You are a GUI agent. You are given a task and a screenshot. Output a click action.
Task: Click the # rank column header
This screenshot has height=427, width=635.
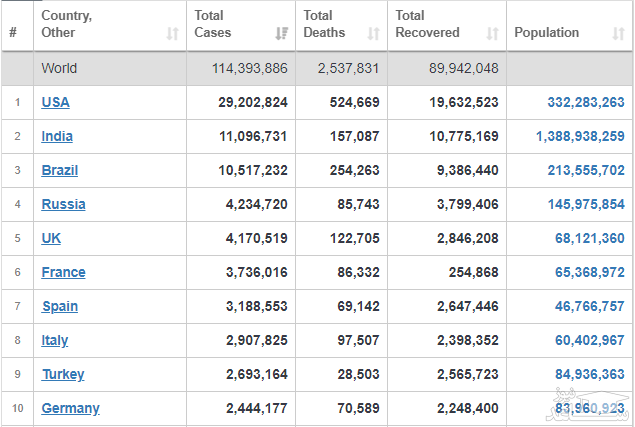point(13,32)
